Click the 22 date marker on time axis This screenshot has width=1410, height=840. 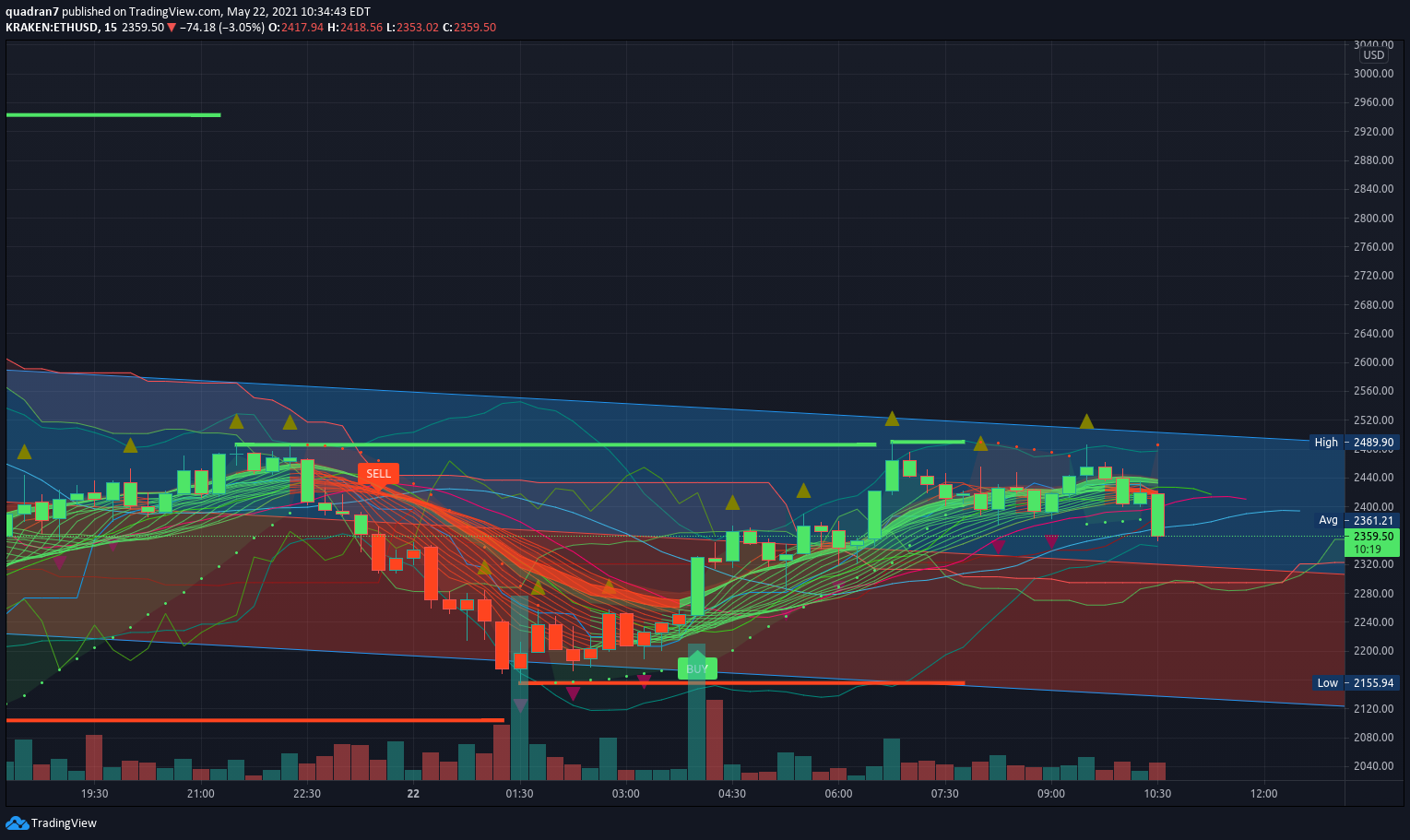tap(413, 794)
